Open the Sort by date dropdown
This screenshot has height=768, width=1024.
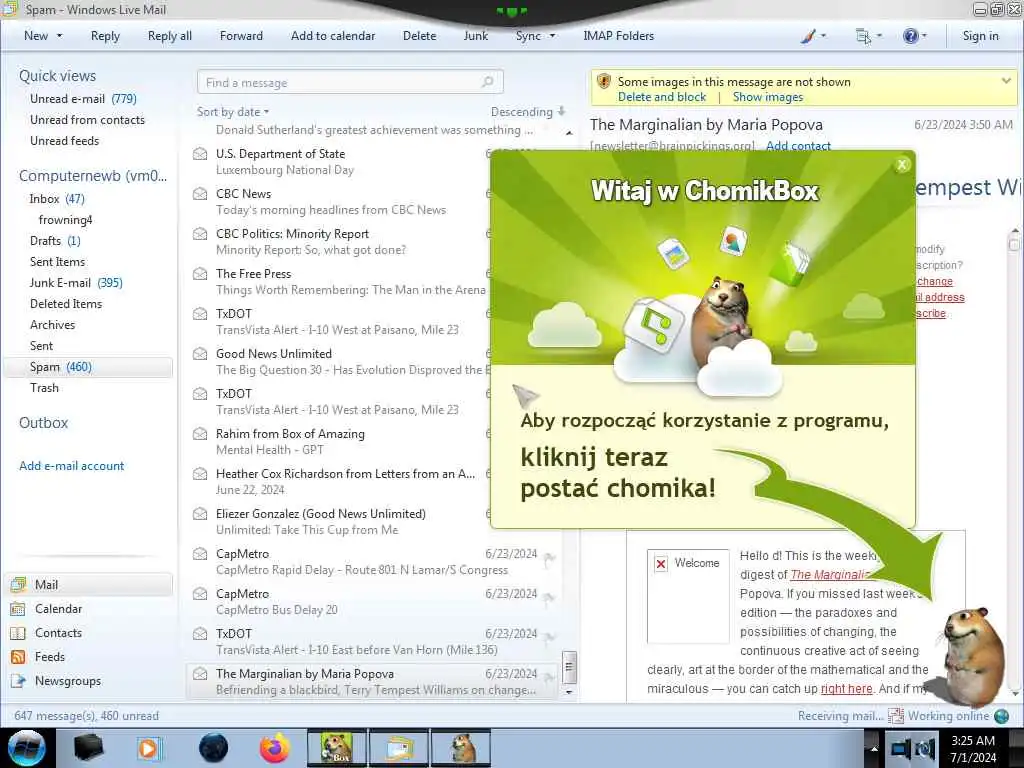232,112
